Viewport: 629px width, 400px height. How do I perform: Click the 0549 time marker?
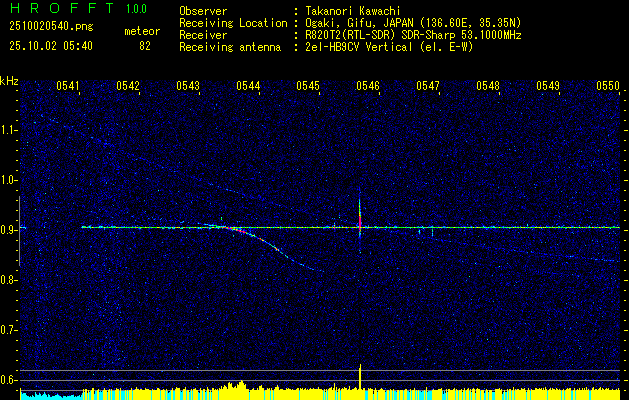[x=548, y=85]
